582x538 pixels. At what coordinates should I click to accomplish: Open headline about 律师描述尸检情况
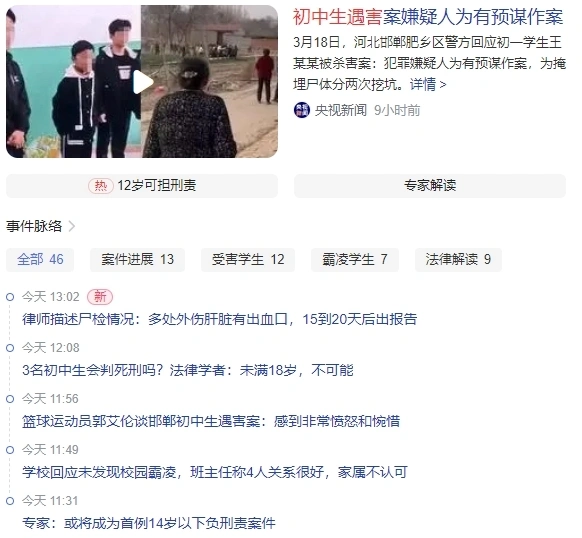[x=219, y=319]
